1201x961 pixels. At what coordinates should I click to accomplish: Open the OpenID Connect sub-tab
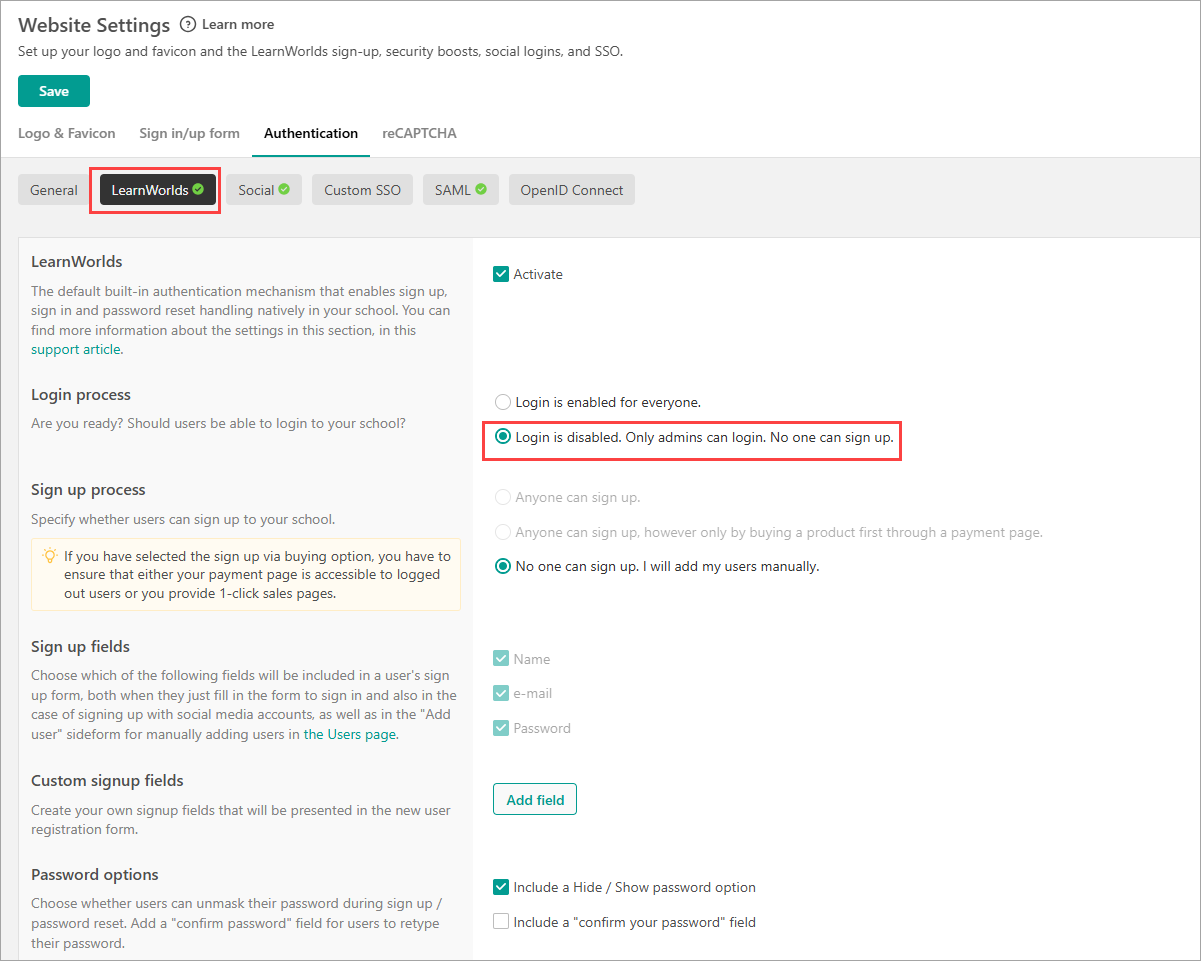tap(572, 190)
